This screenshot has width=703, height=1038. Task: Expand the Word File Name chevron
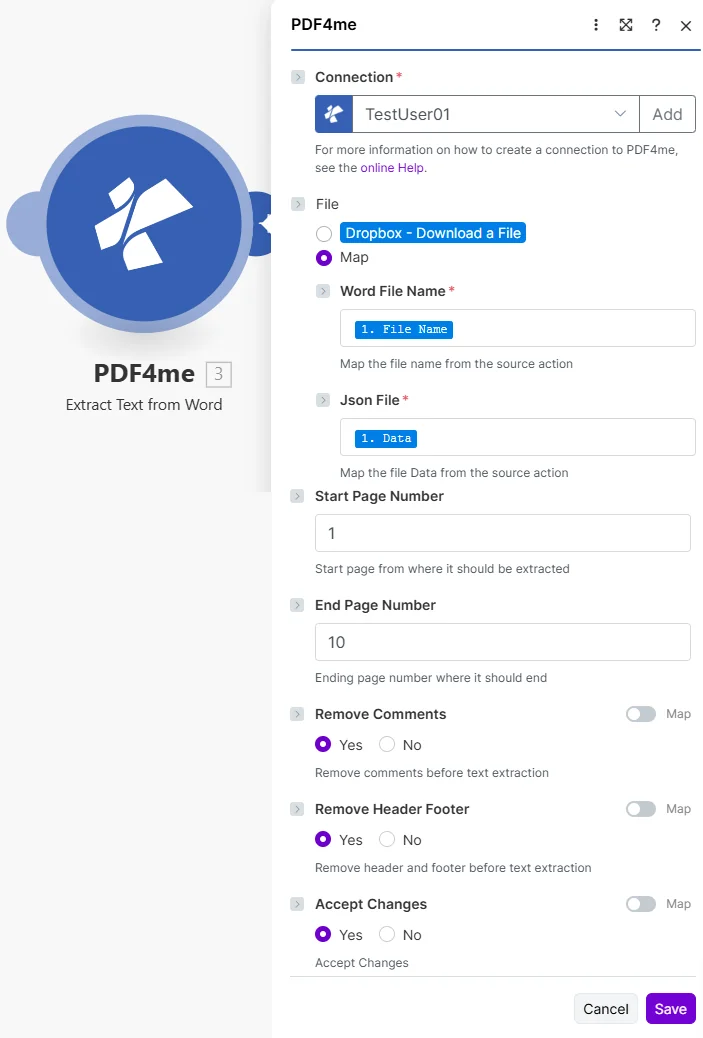point(323,291)
